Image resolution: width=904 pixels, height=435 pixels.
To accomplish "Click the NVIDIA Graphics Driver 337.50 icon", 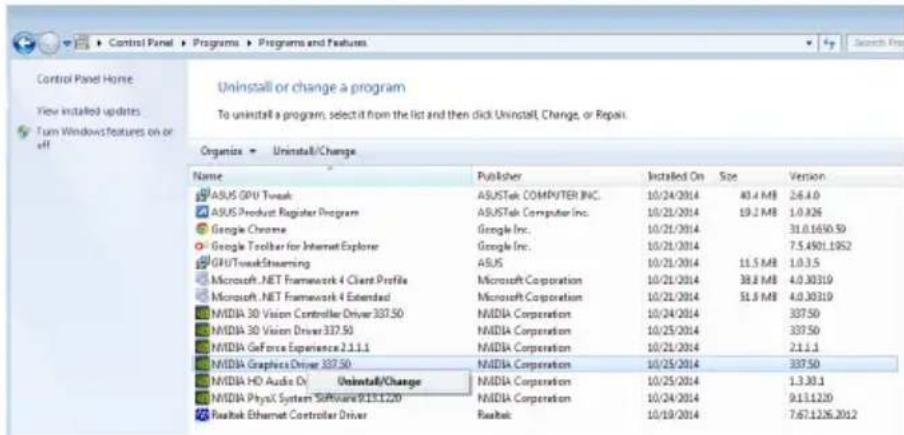I will (200, 364).
